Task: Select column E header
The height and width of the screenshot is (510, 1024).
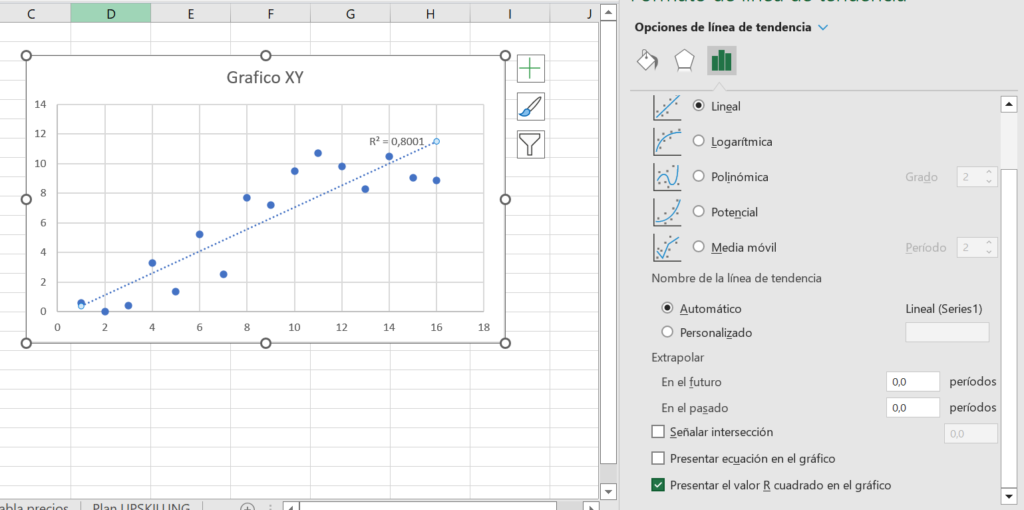Action: 191,13
